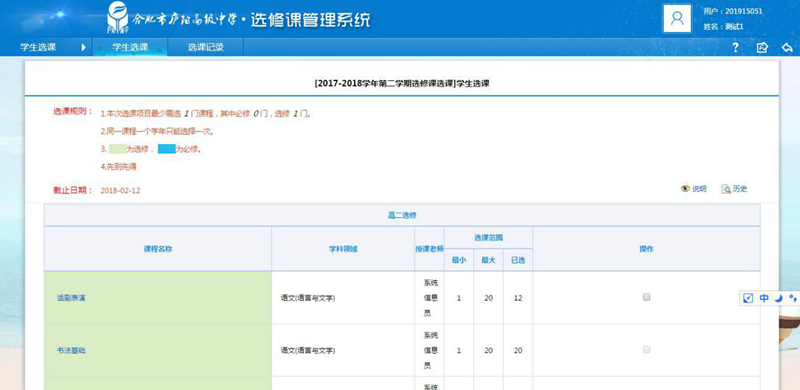This screenshot has width=800, height=390.
Task: Switch to the 选课记录 tab
Action: (205, 47)
